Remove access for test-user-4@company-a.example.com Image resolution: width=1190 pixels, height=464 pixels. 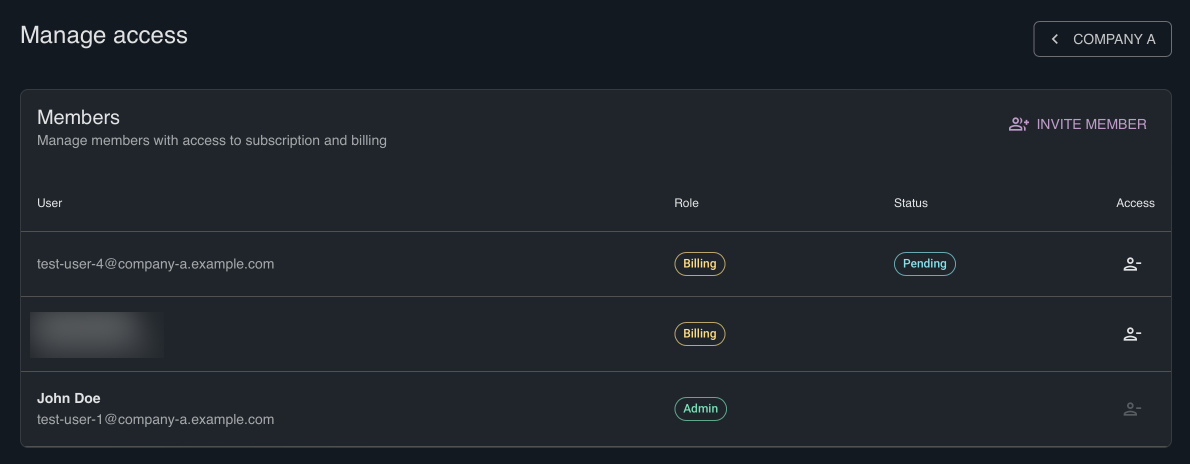[1132, 264]
